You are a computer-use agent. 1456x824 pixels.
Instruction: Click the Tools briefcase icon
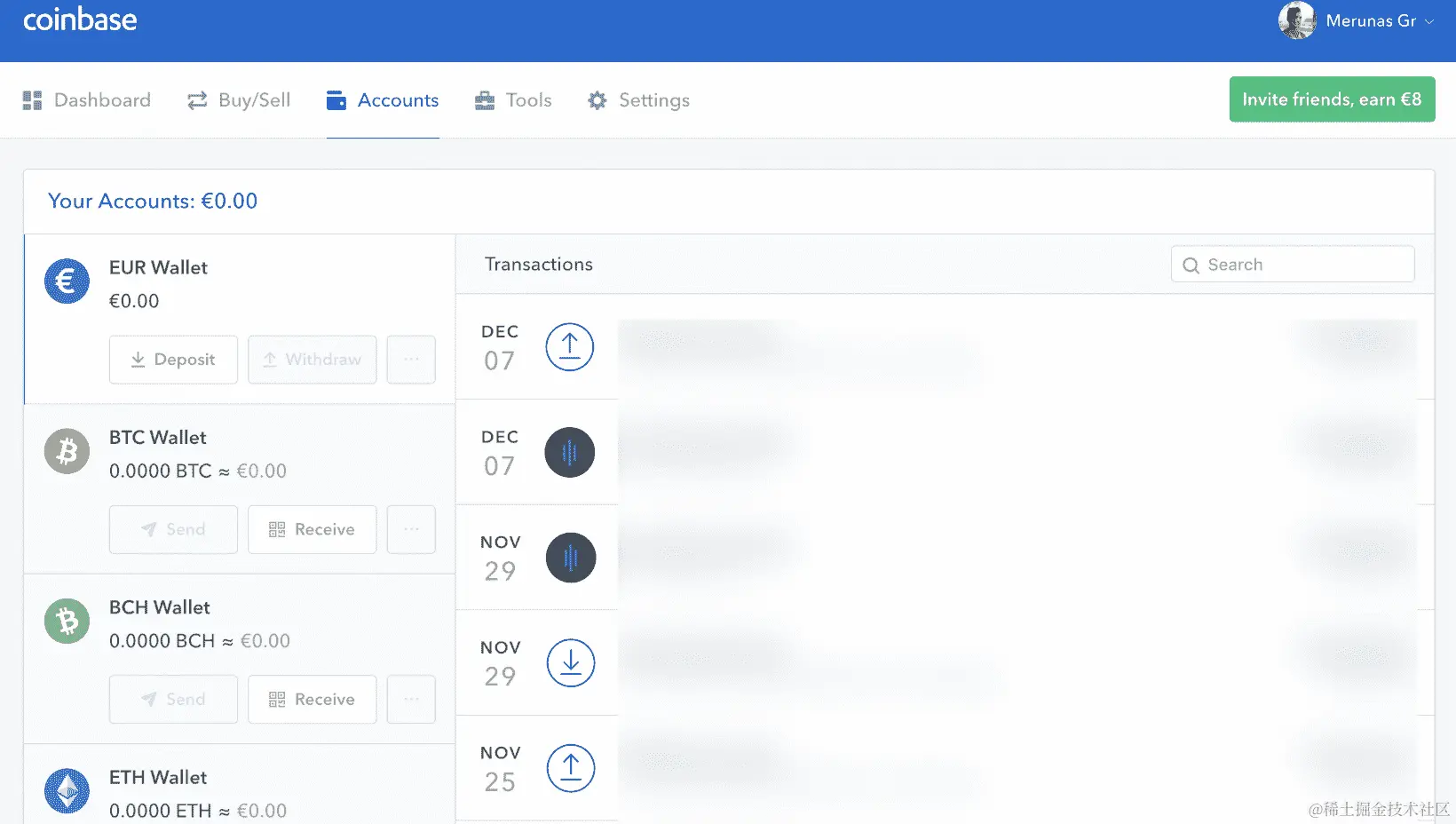[485, 100]
